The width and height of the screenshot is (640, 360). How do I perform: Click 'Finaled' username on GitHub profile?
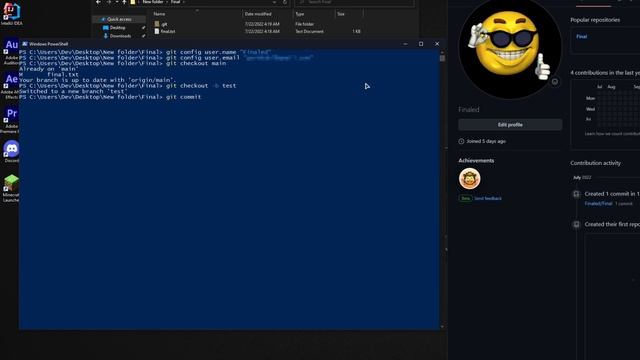[469, 110]
